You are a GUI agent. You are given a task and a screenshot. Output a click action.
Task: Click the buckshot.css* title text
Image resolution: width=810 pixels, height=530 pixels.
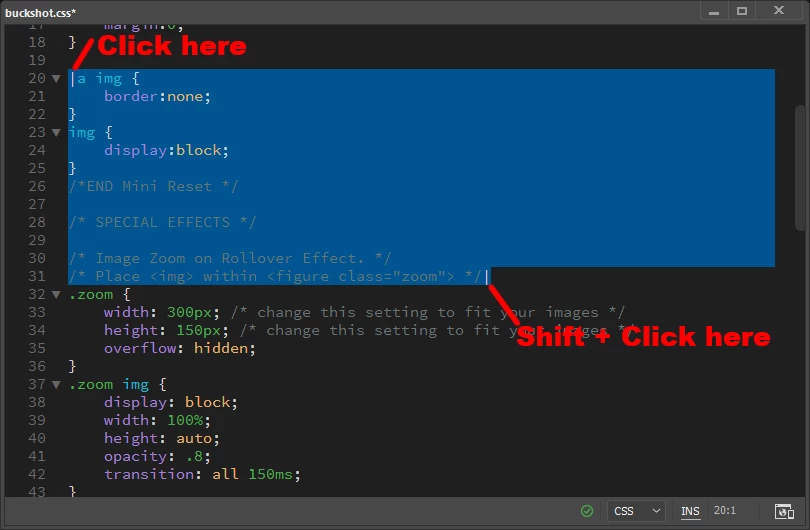41,13
